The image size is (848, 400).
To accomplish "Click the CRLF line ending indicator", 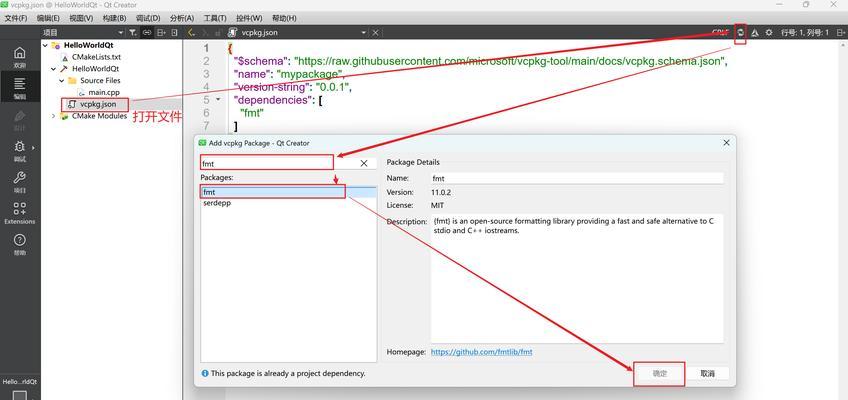I will 720,32.
